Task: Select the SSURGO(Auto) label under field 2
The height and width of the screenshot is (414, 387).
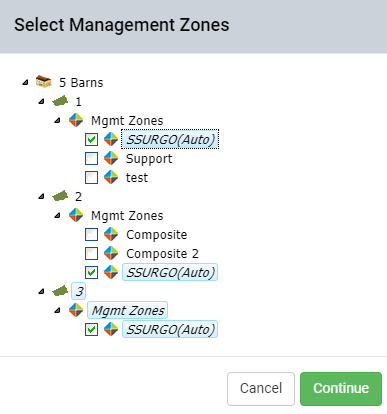Action: point(170,272)
